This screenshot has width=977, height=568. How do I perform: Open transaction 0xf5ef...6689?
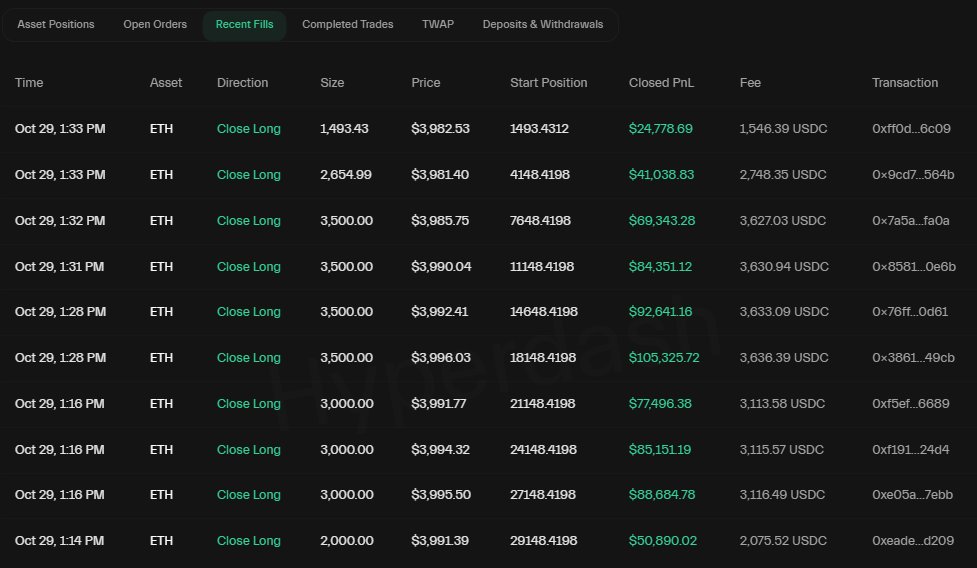pyautogui.click(x=911, y=404)
